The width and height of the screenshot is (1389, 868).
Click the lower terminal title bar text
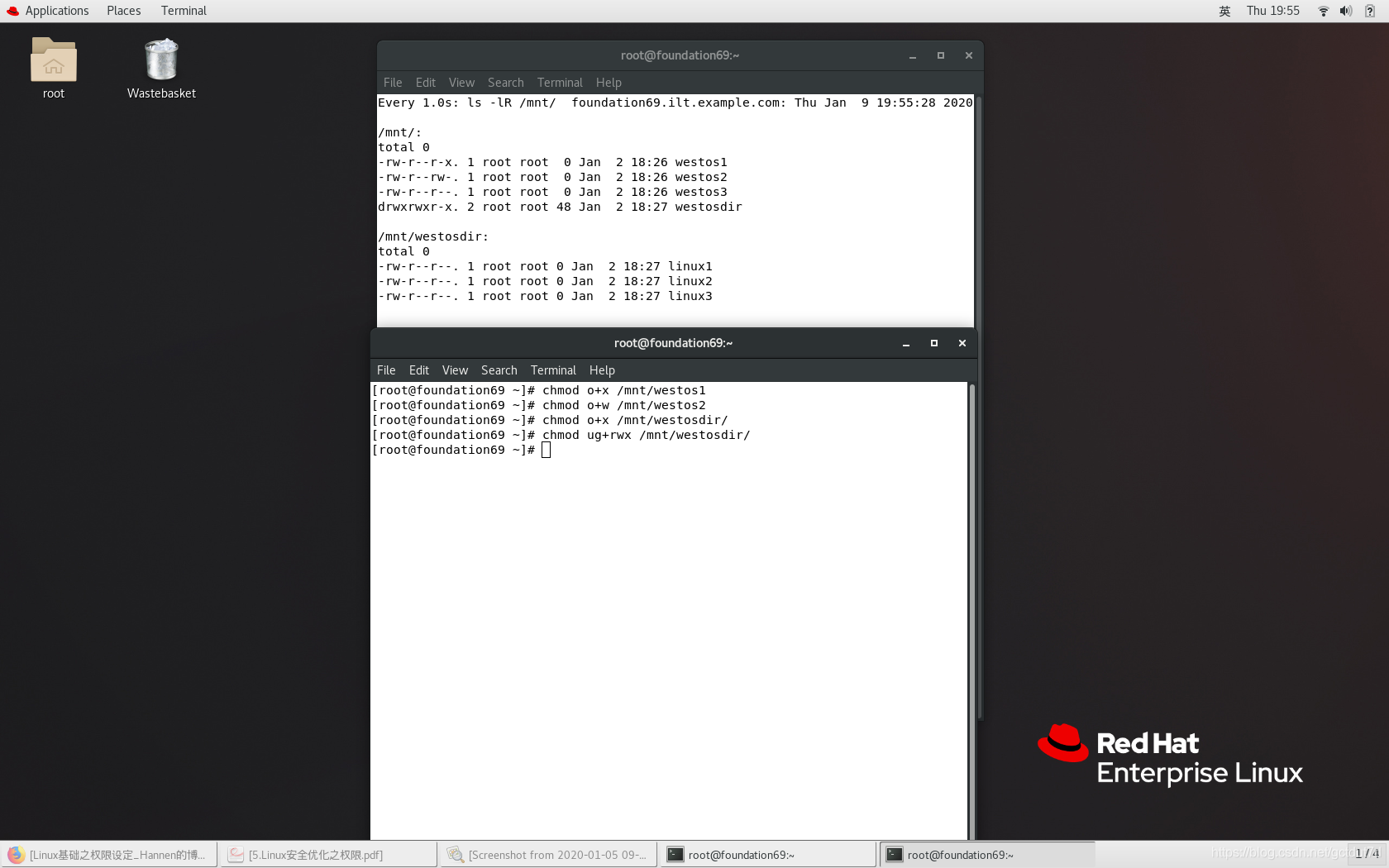(673, 343)
